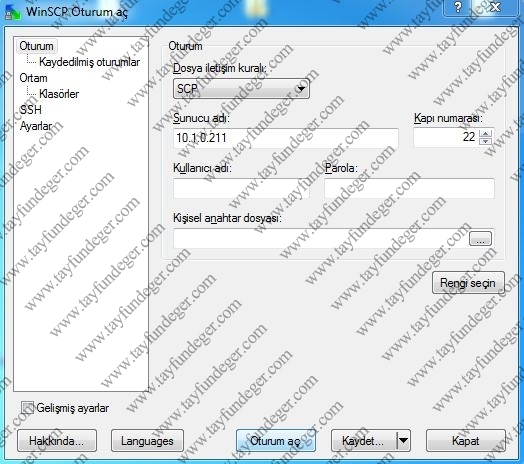524x464 pixels.
Task: Decrease port number with down arrow
Action: [486, 141]
